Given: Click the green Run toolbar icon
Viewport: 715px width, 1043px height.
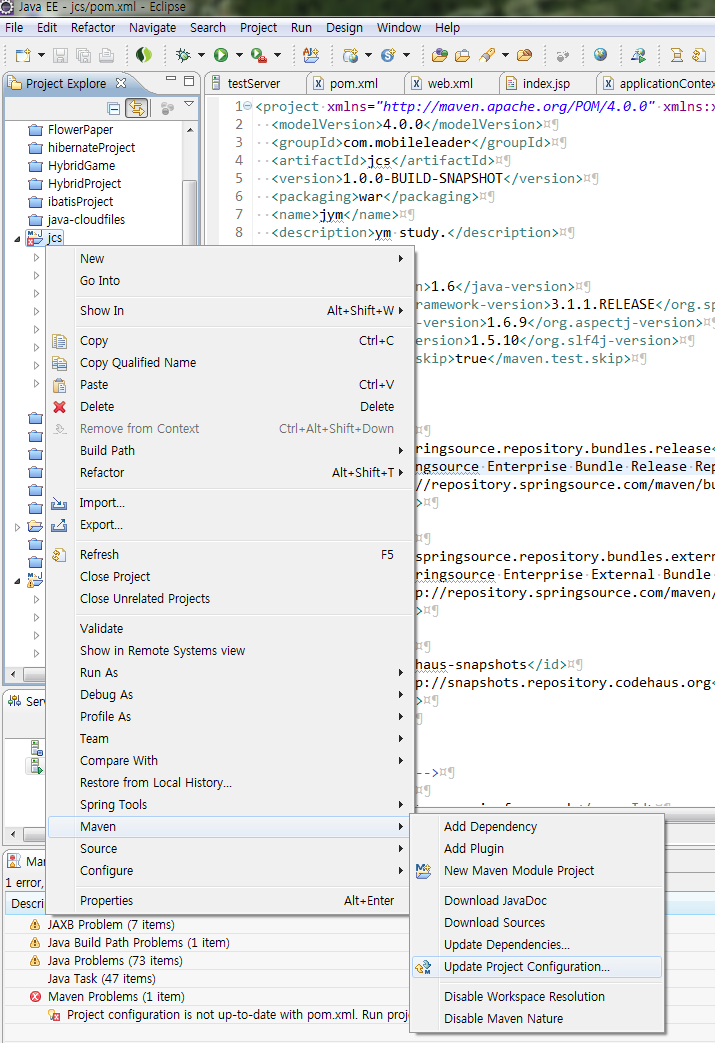Looking at the screenshot, I should pos(221,55).
